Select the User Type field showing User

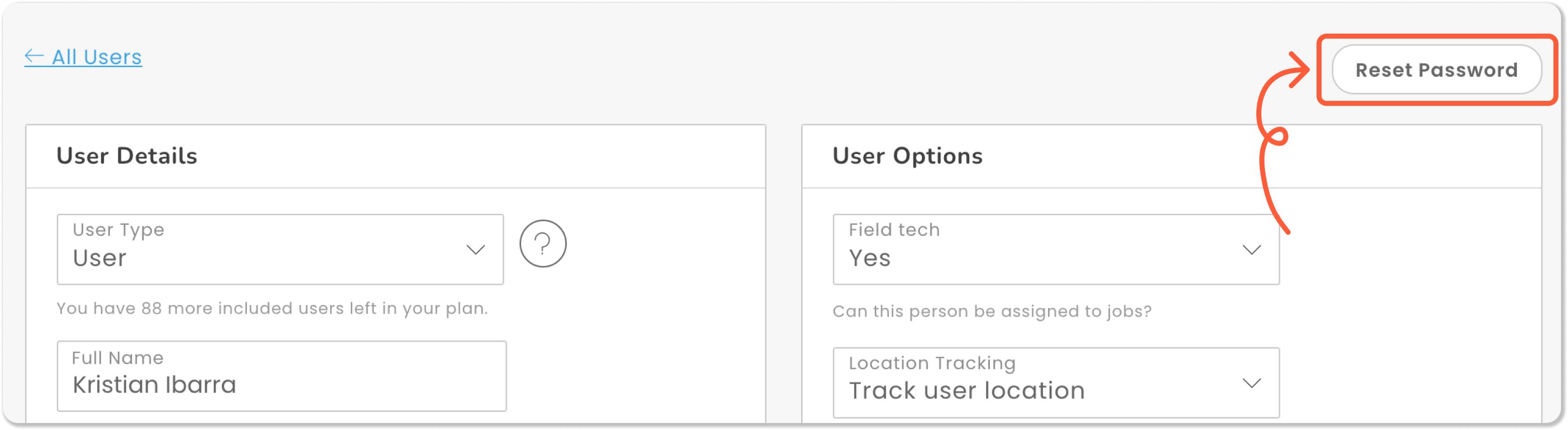[x=280, y=249]
